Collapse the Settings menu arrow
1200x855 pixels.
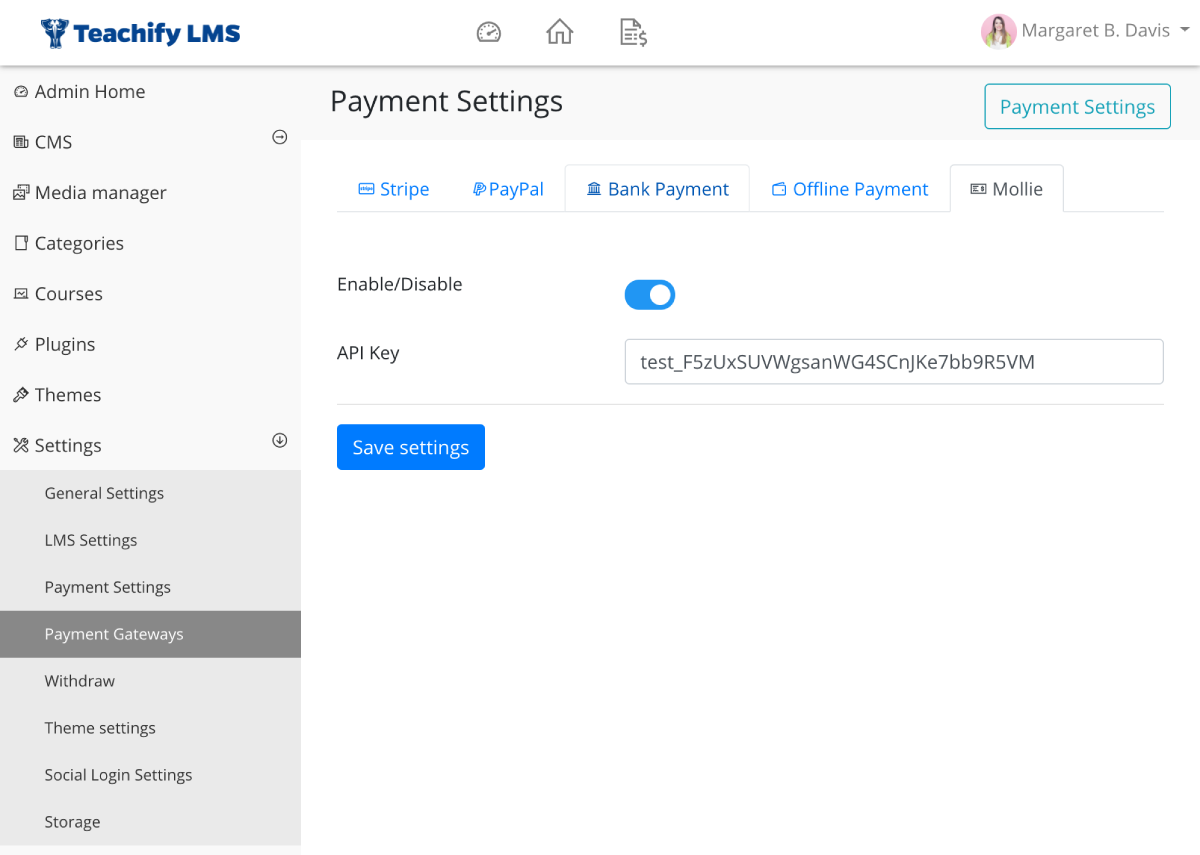(280, 440)
